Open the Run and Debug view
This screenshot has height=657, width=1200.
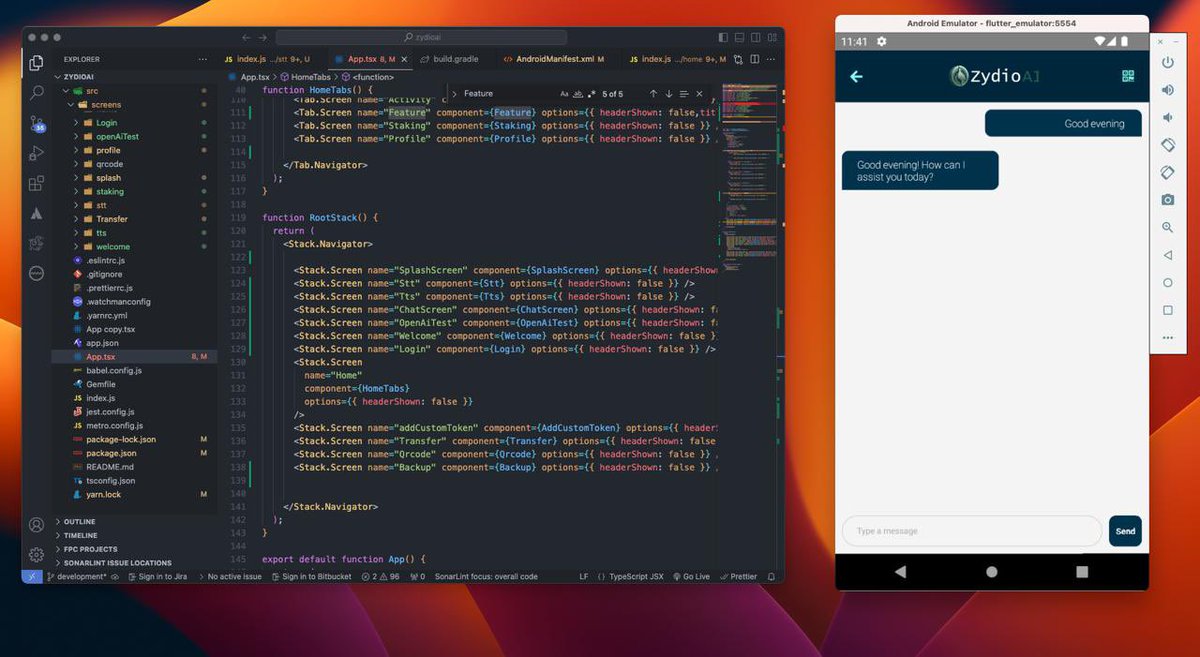pyautogui.click(x=37, y=153)
